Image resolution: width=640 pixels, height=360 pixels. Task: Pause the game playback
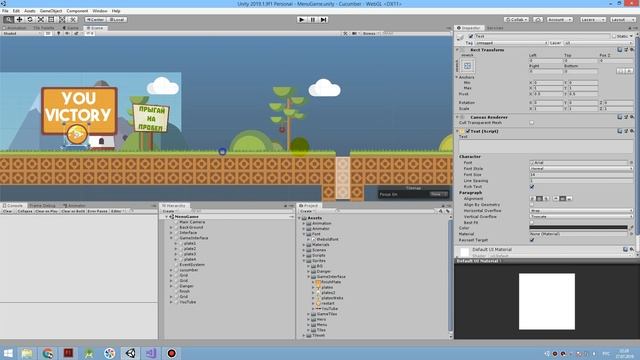tap(313, 20)
